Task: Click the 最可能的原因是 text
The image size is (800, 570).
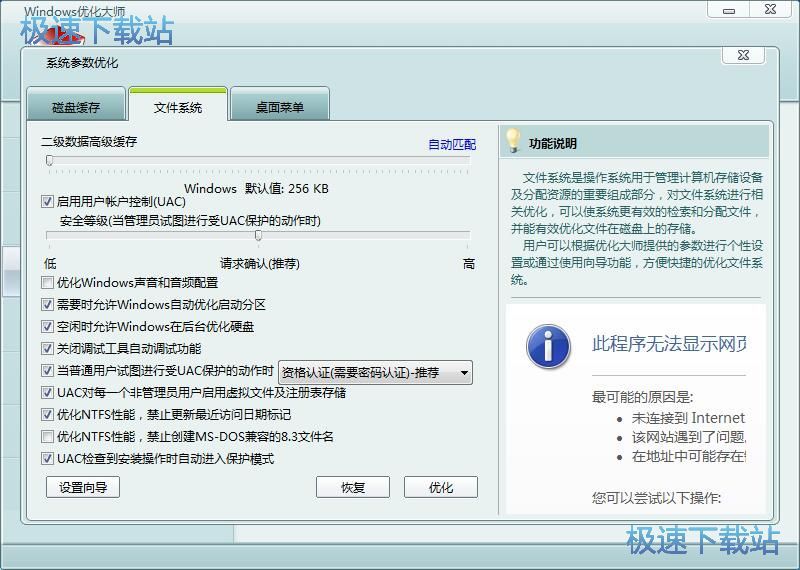Action: pyautogui.click(x=642, y=397)
